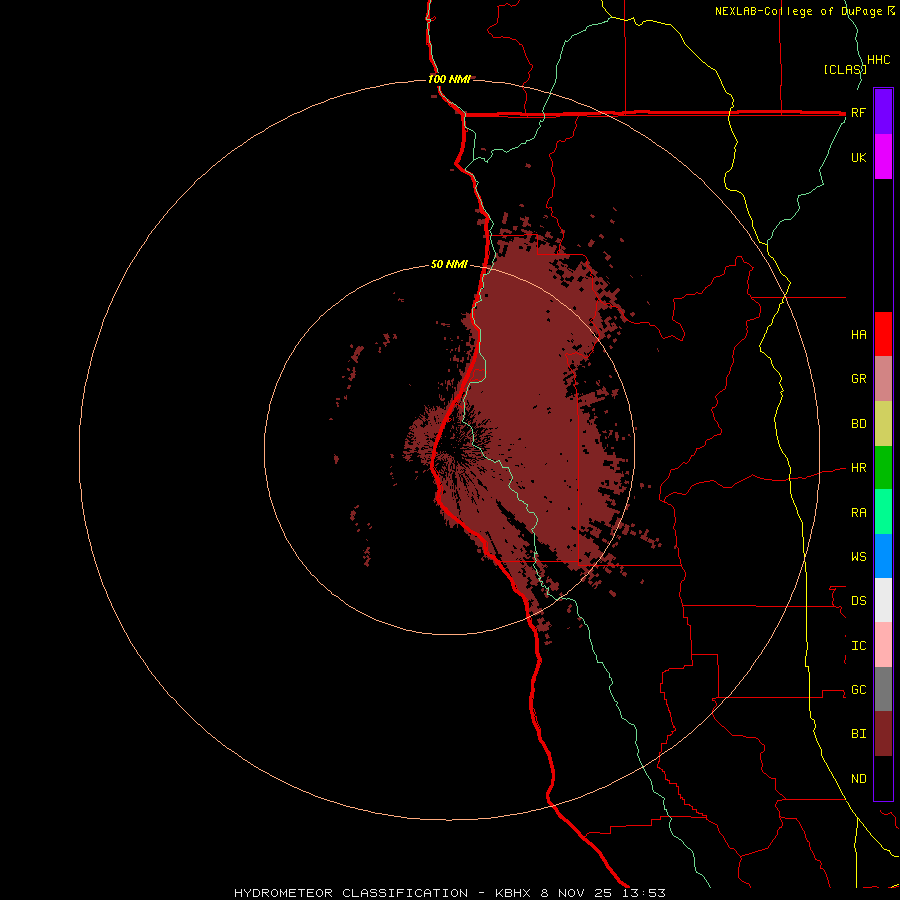Viewport: 900px width, 900px height.
Task: Click the RF legend label
Action: [859, 112]
